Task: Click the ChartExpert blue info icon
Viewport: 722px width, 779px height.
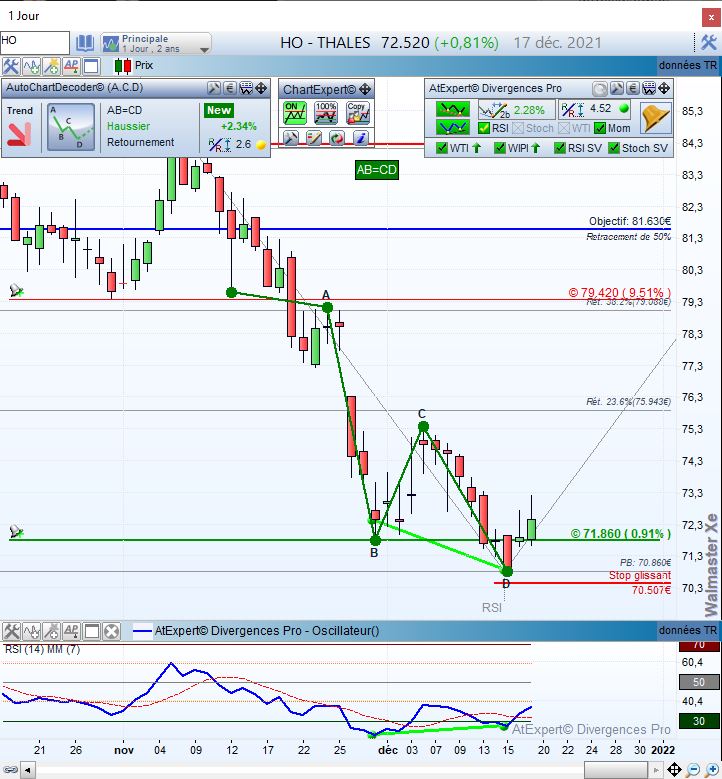Action: click(x=360, y=138)
